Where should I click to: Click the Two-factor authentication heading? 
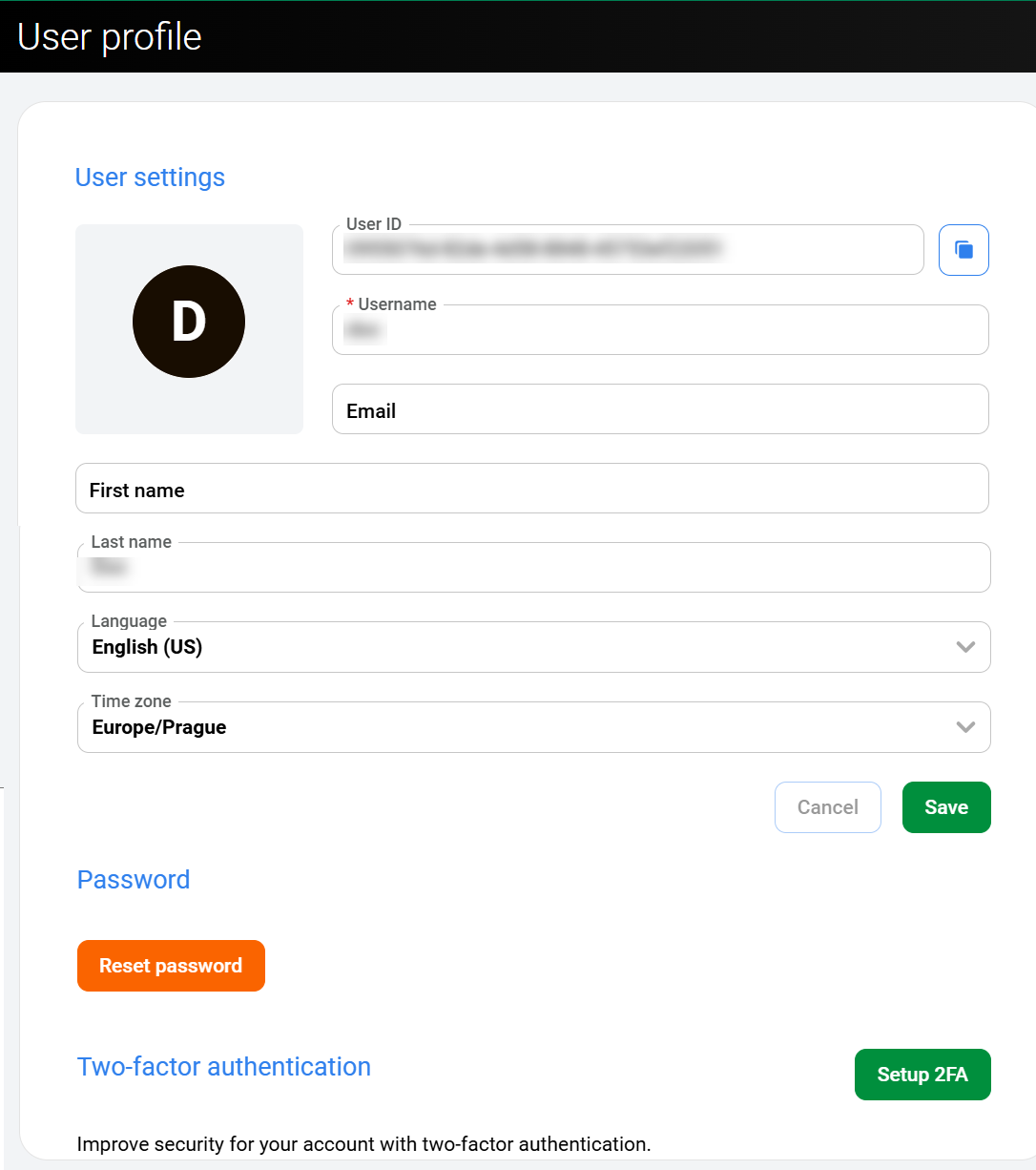224,1067
